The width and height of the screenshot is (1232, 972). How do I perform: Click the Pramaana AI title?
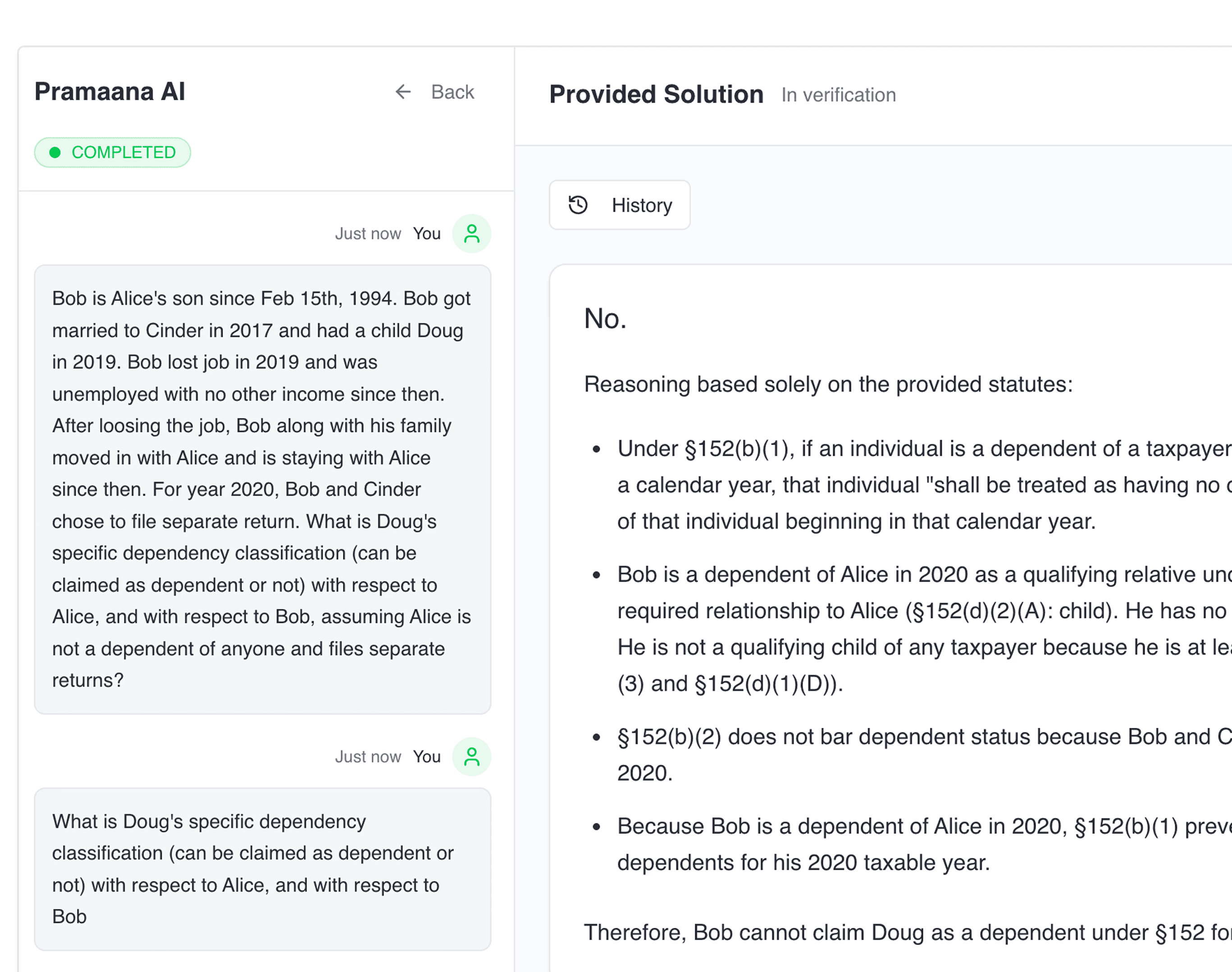point(110,91)
